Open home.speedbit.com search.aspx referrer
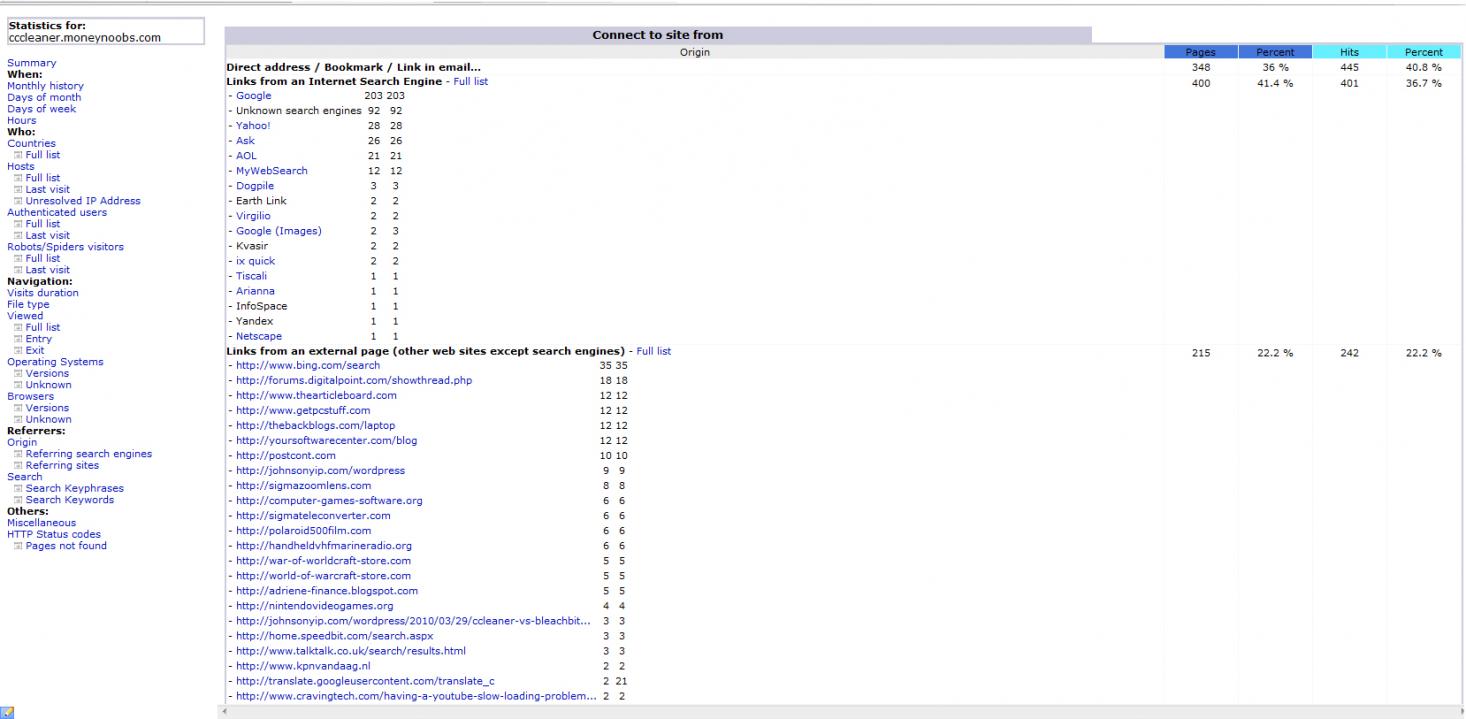Image resolution: width=1466 pixels, height=719 pixels. coord(334,636)
